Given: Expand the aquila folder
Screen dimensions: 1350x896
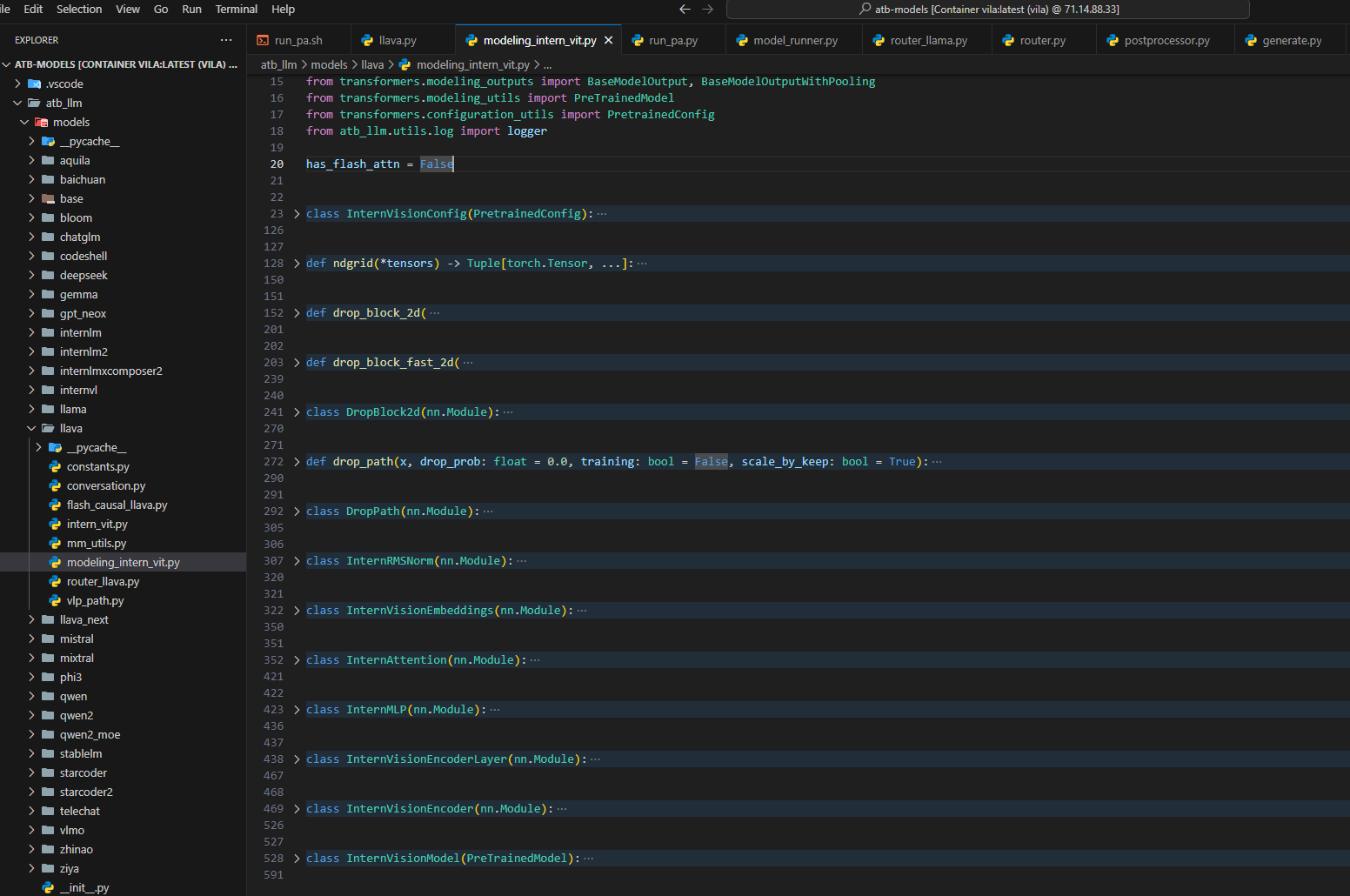Looking at the screenshot, I should click(x=32, y=160).
